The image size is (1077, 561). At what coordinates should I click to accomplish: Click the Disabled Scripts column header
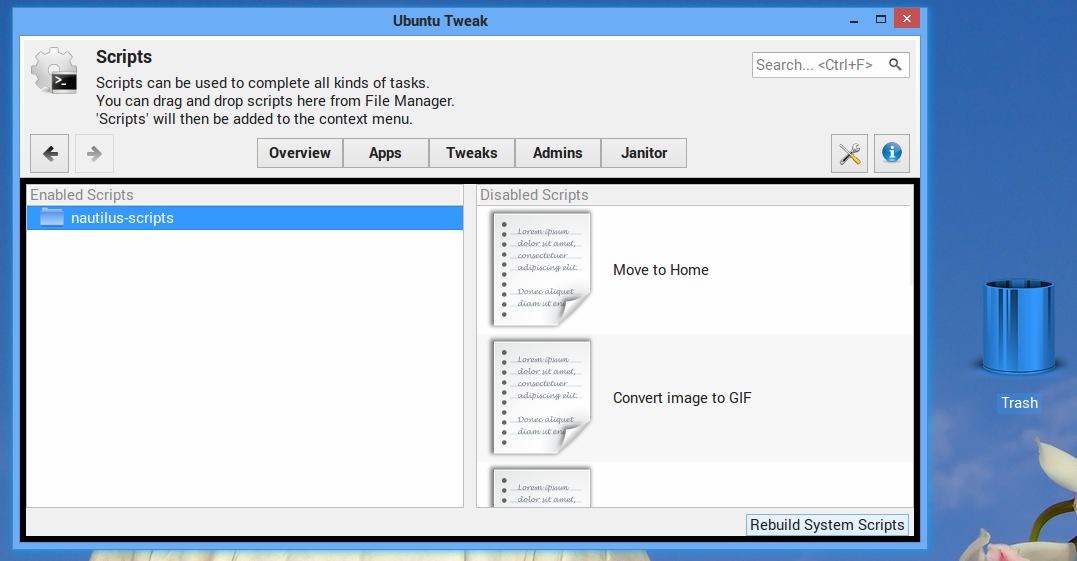[x=694, y=195]
